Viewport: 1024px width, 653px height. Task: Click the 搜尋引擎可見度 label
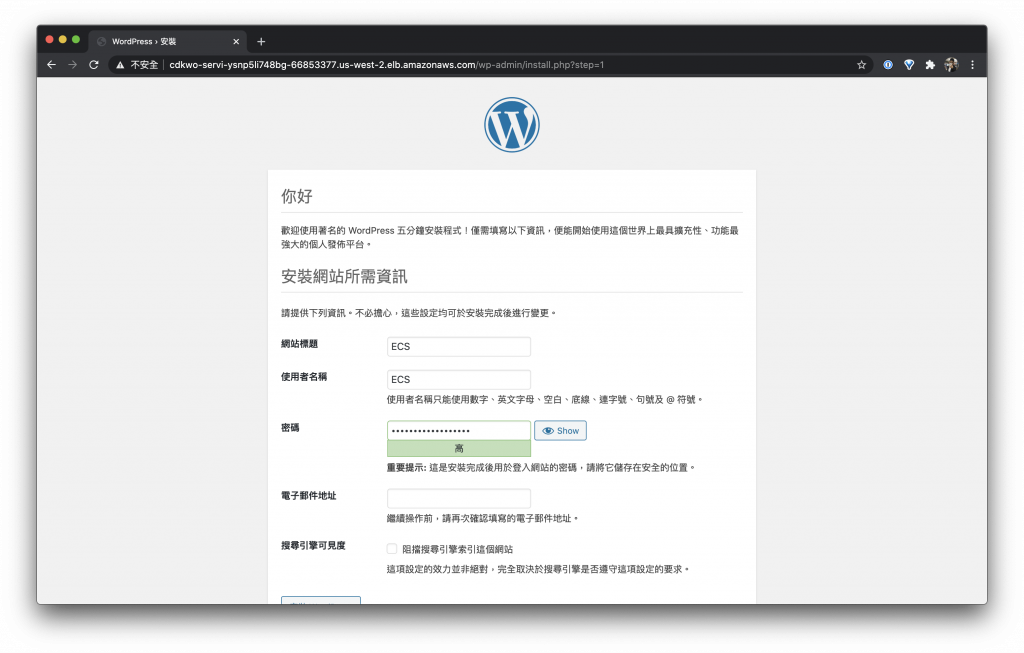point(313,545)
